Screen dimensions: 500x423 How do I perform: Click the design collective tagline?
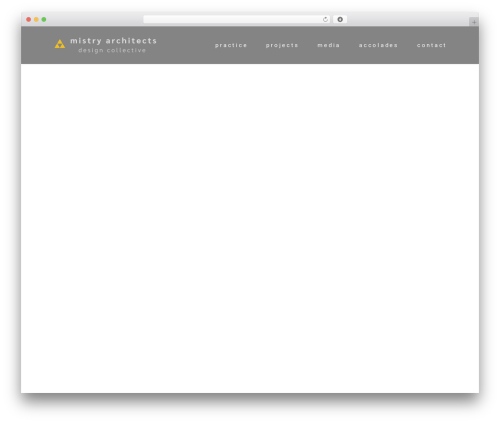point(112,50)
